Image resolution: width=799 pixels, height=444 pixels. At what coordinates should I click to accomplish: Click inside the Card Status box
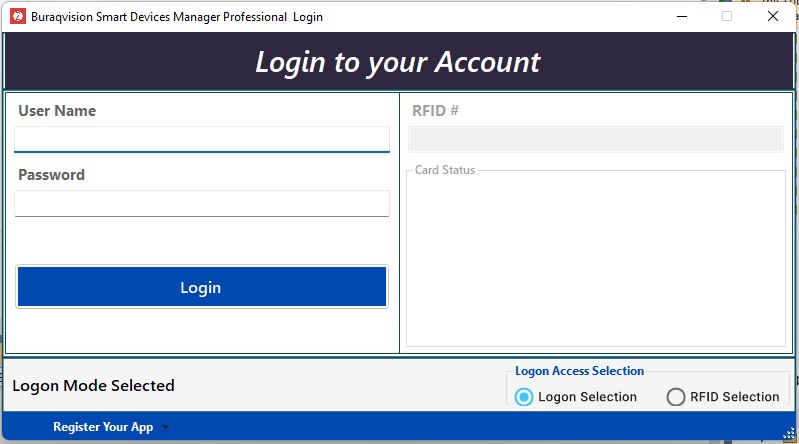[x=595, y=260]
